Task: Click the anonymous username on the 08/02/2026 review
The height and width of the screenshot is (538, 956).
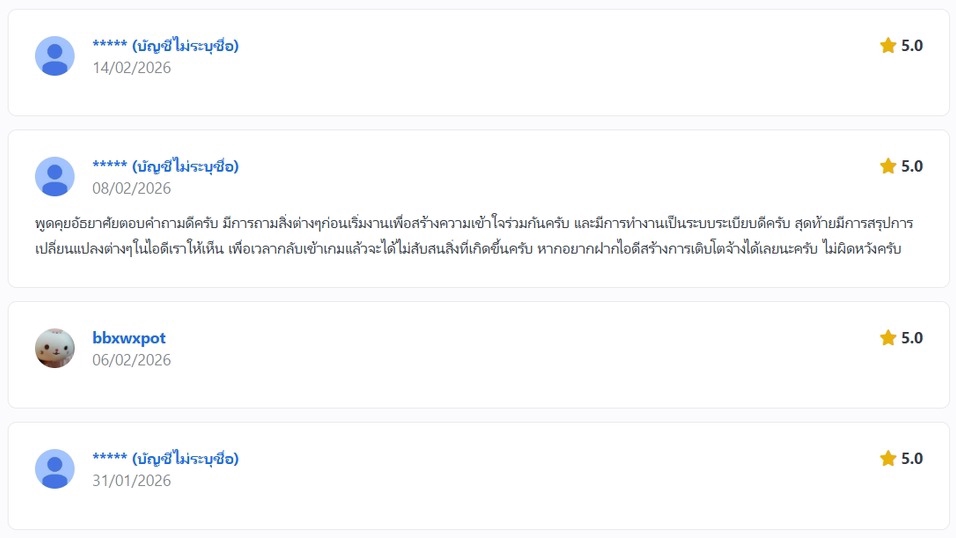Action: (165, 166)
